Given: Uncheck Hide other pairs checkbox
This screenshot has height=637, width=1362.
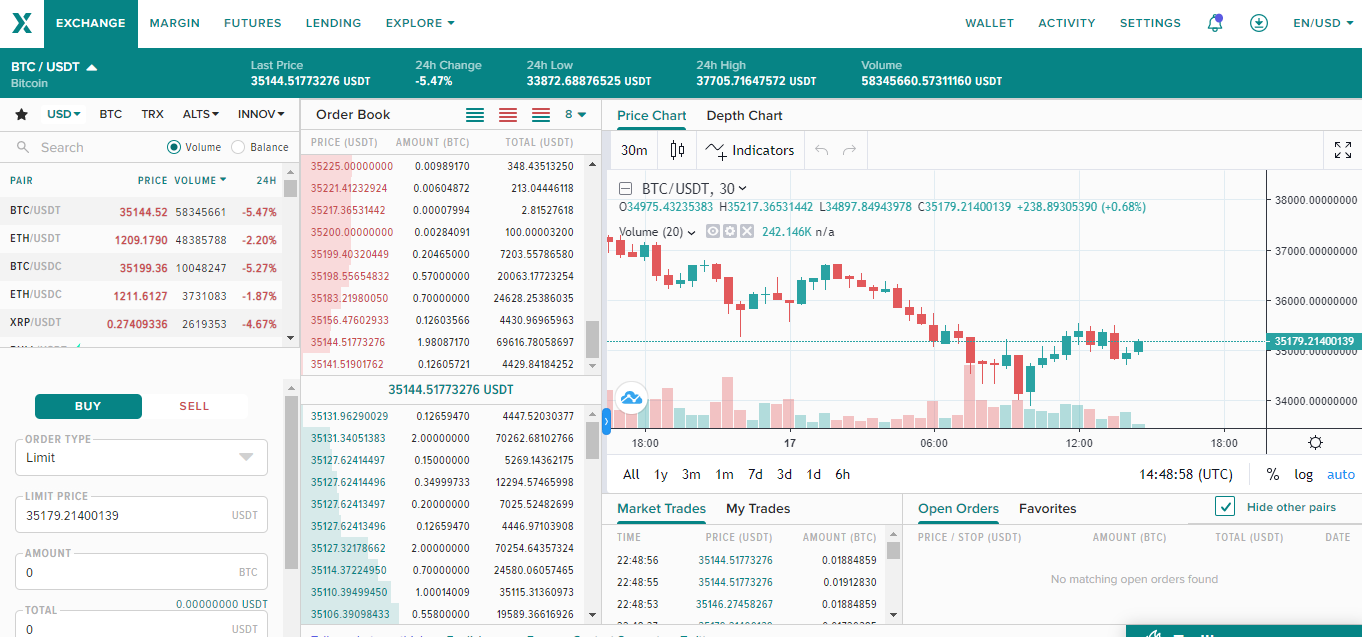Looking at the screenshot, I should point(1225,507).
